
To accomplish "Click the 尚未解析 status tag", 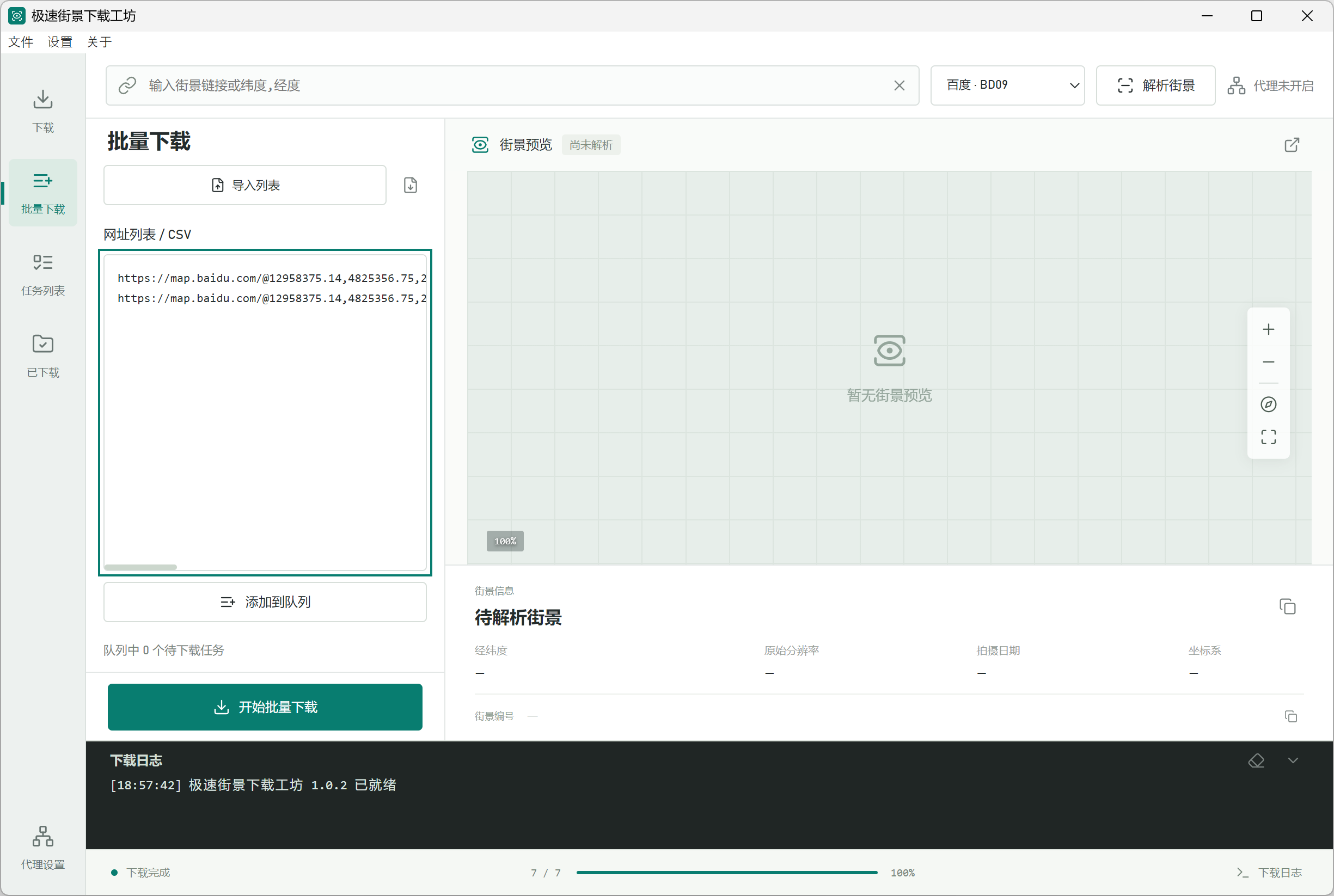I will (591, 145).
